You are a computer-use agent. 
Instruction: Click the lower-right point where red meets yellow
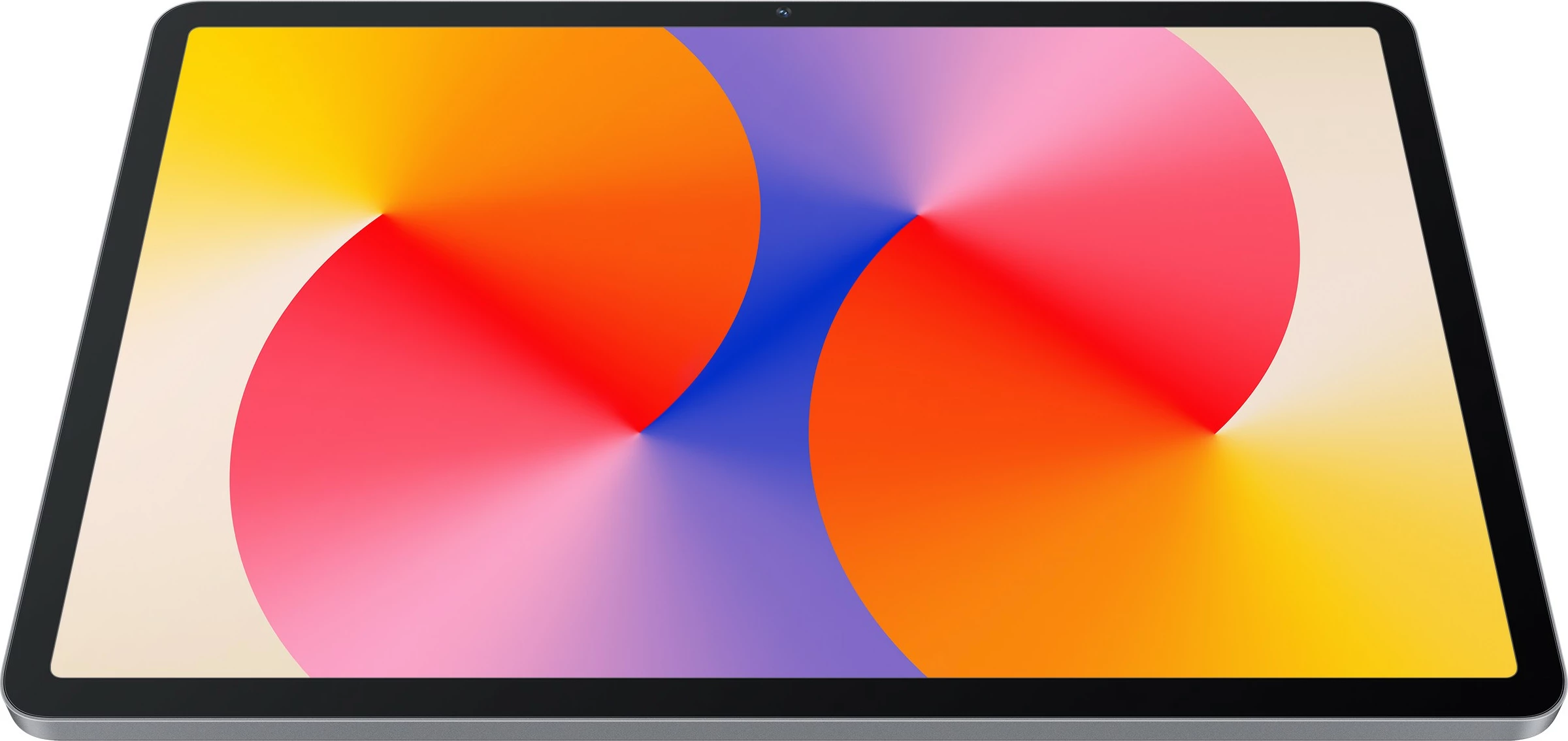1214,433
